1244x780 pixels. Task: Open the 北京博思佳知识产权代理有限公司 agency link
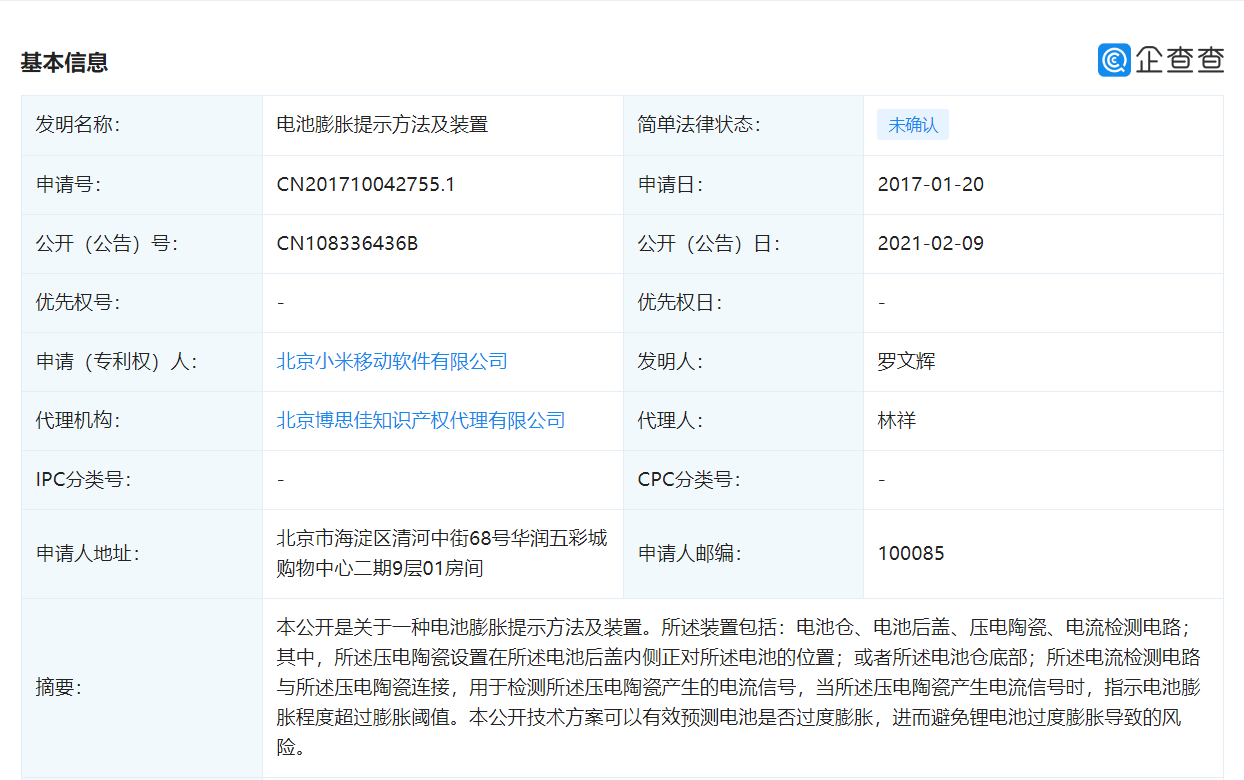click(x=421, y=421)
